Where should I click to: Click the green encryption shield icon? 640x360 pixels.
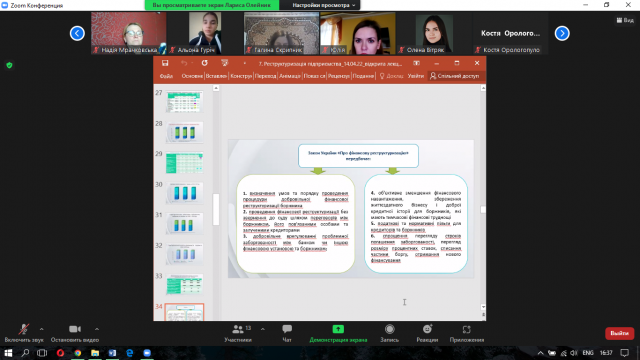[x=9, y=65]
